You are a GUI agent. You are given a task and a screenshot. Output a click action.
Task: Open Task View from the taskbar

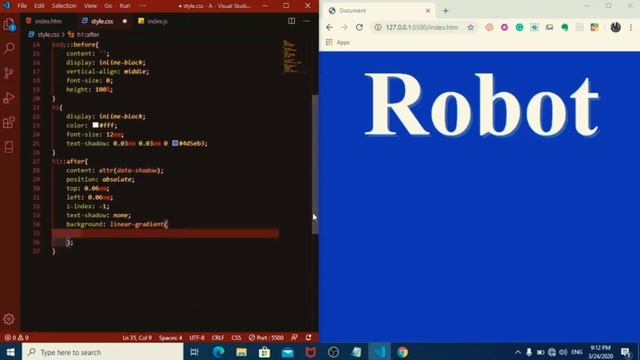tap(195, 352)
